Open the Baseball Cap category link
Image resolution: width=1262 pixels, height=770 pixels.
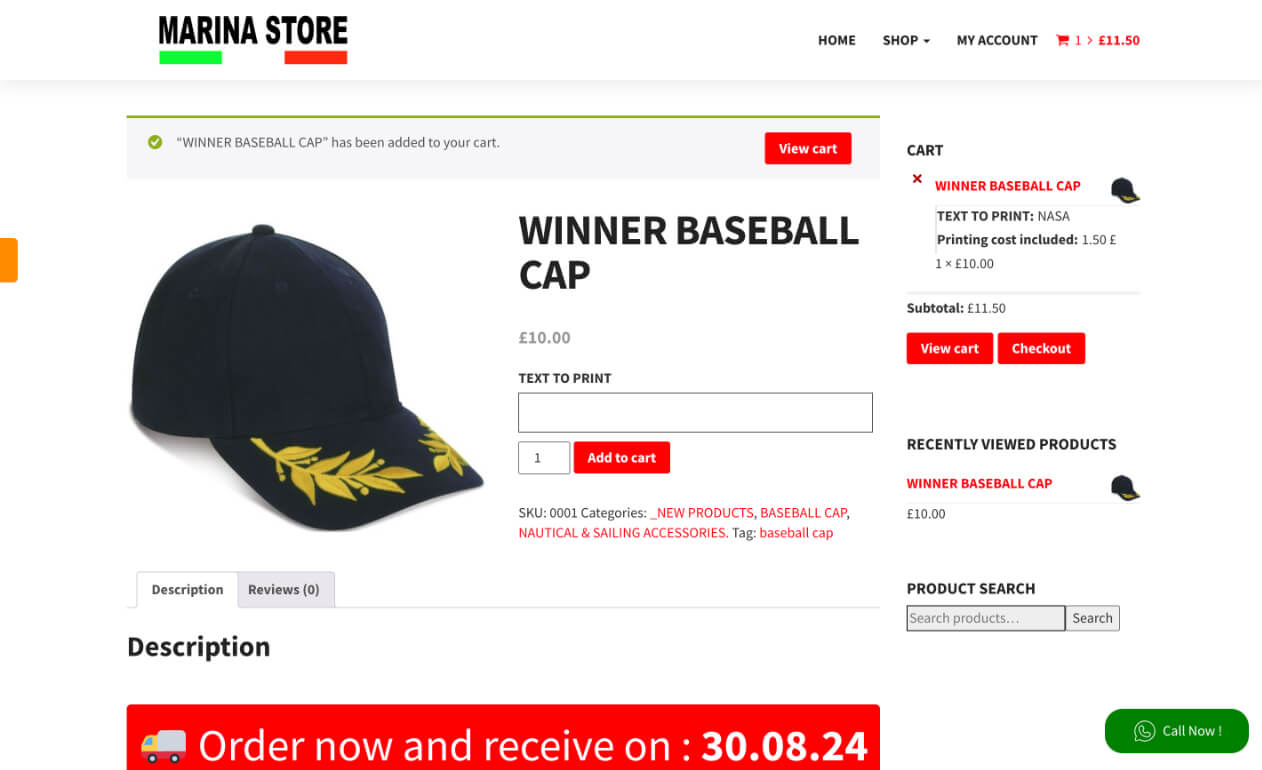pyautogui.click(x=803, y=513)
